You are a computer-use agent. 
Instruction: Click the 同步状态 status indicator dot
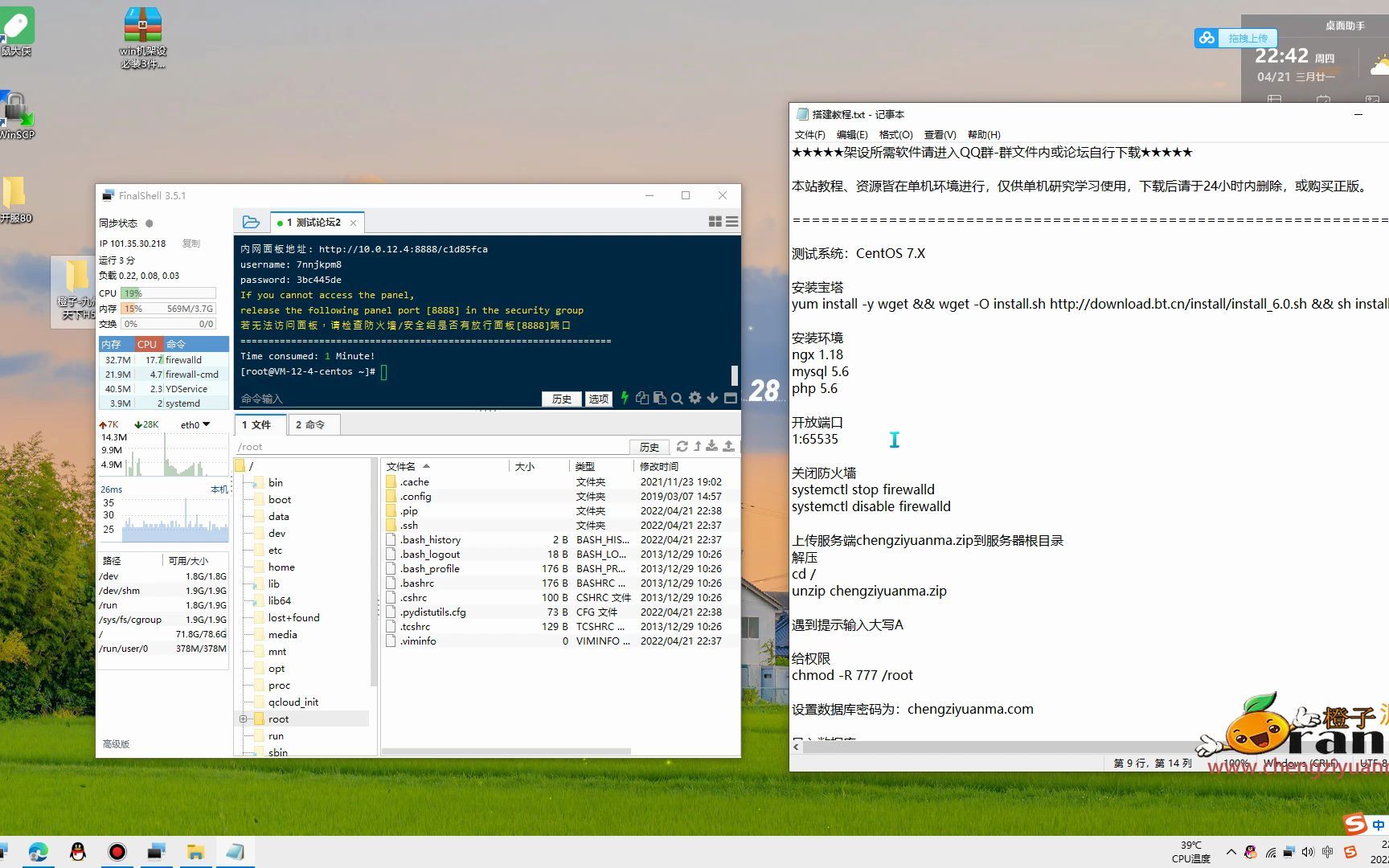pyautogui.click(x=149, y=223)
